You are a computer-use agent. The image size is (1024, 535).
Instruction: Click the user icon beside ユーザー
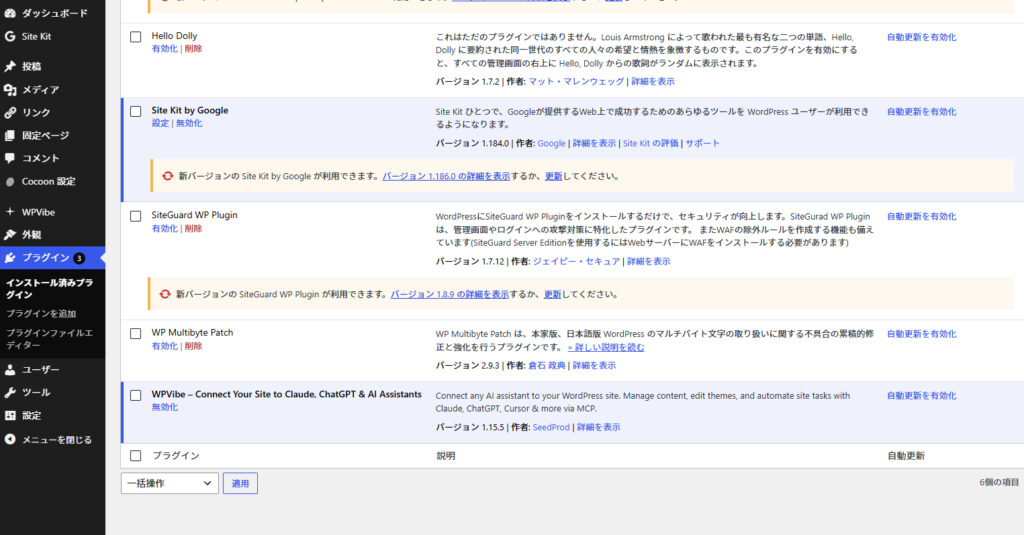10,370
